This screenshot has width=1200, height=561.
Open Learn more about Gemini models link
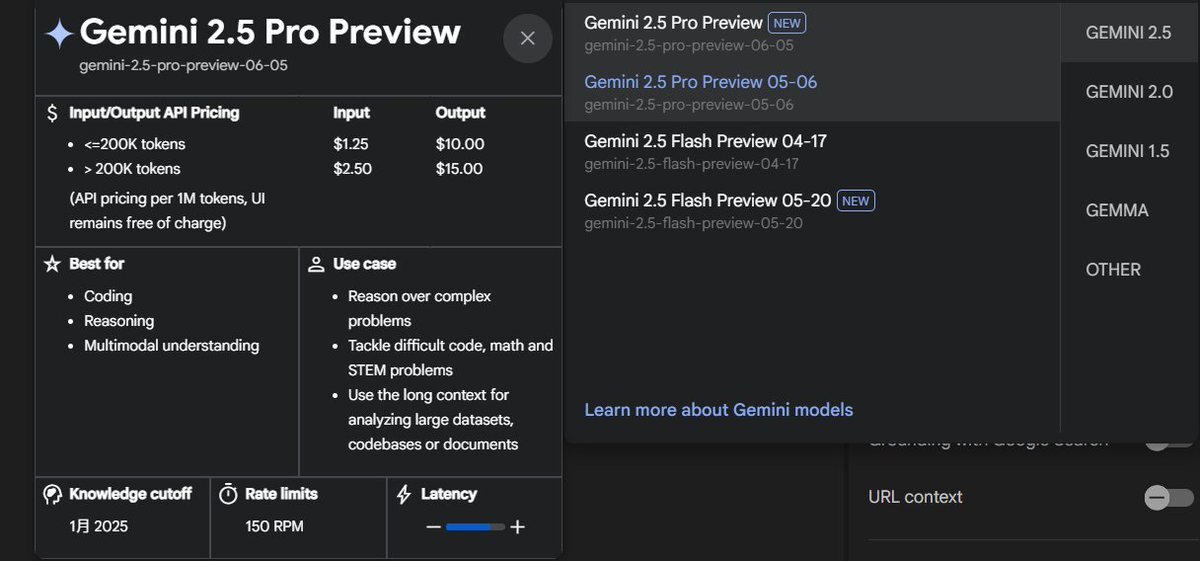point(718,410)
